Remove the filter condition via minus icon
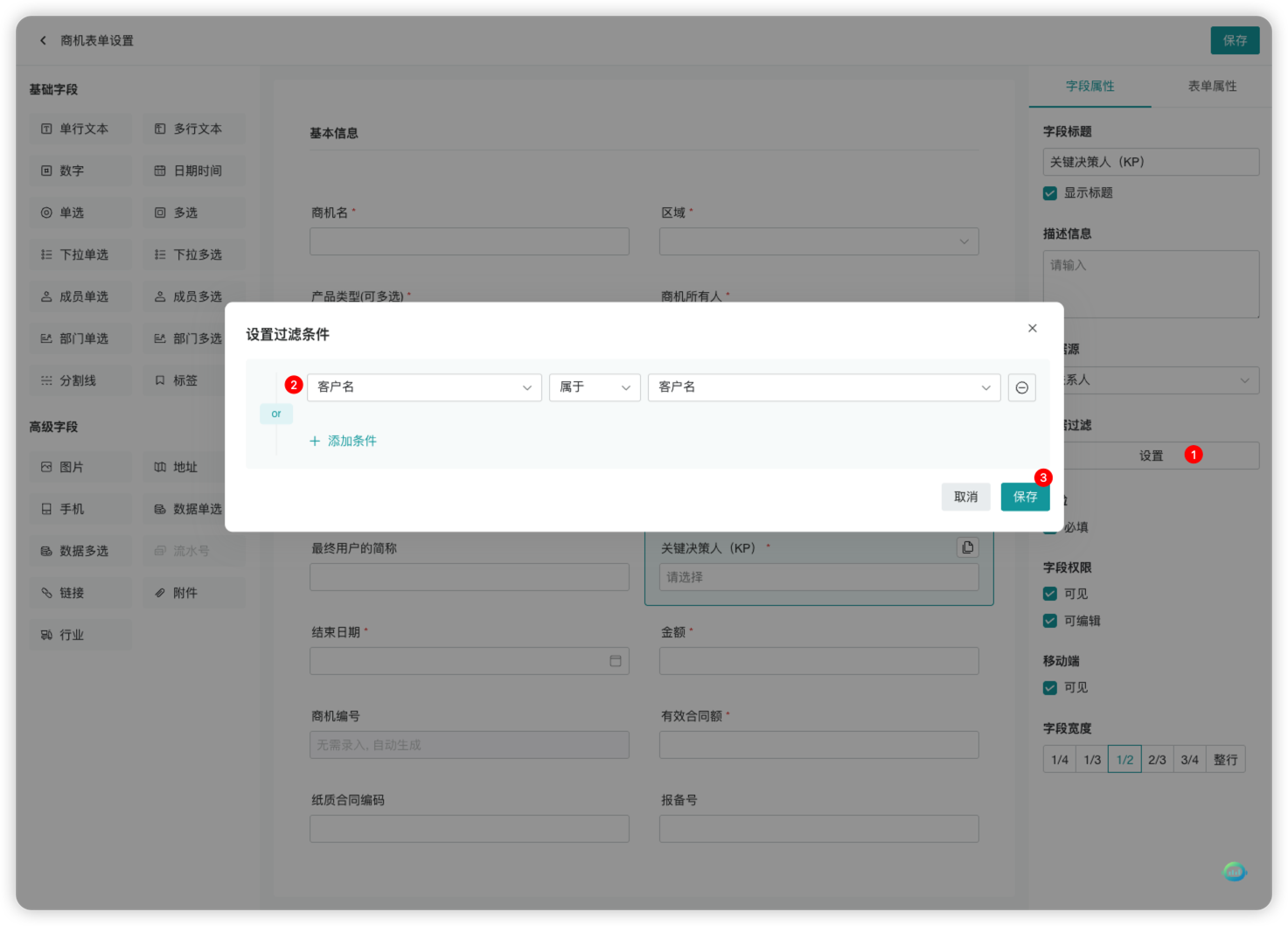The width and height of the screenshot is (1288, 926). [x=1021, y=387]
